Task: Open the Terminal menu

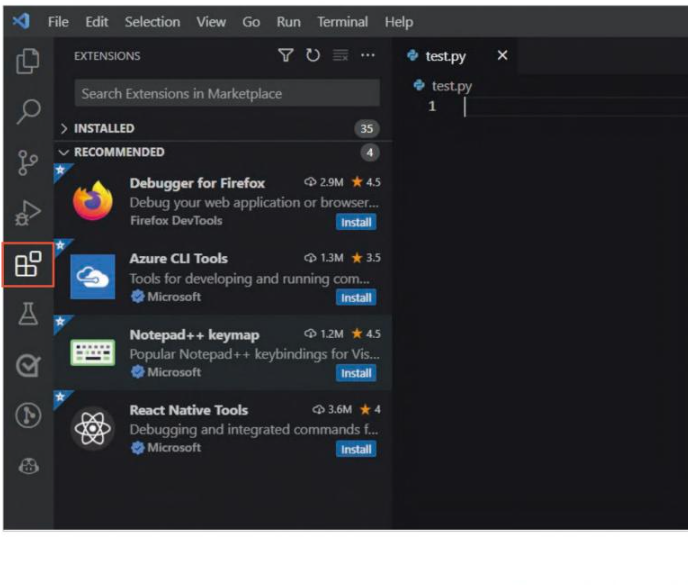Action: (342, 22)
